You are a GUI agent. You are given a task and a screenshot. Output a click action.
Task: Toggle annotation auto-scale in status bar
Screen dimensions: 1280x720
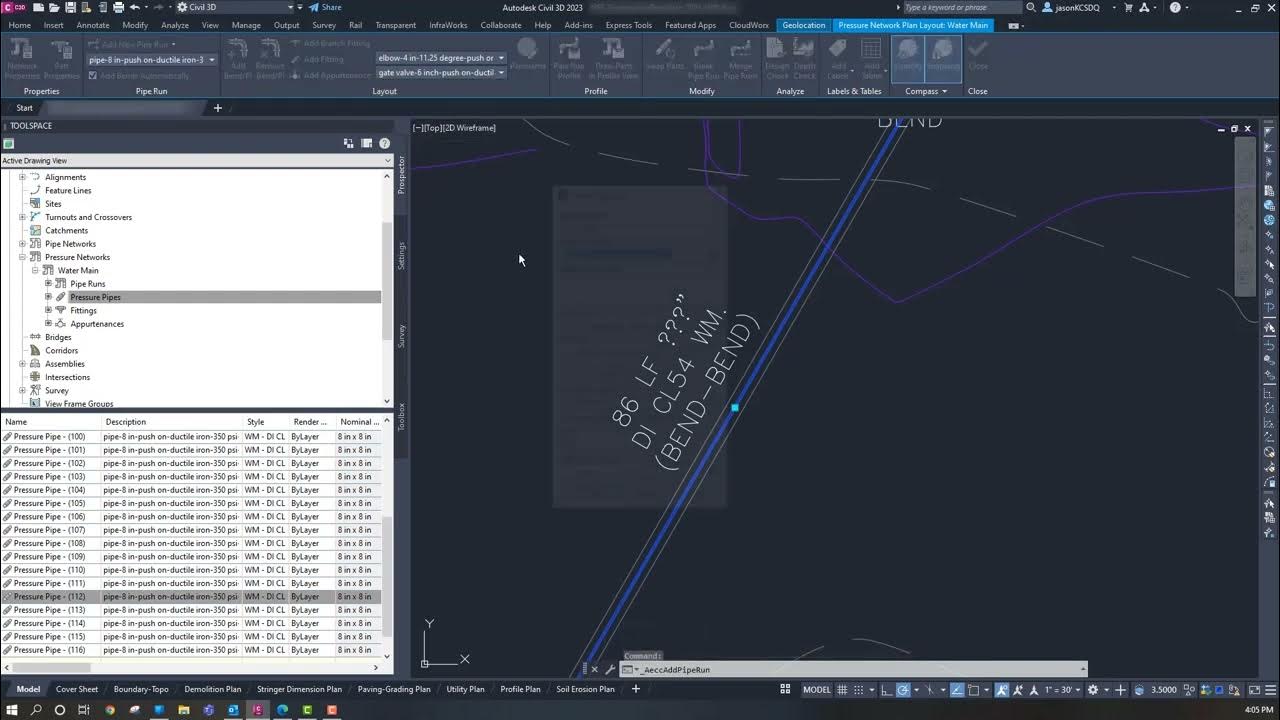tap(1019, 690)
